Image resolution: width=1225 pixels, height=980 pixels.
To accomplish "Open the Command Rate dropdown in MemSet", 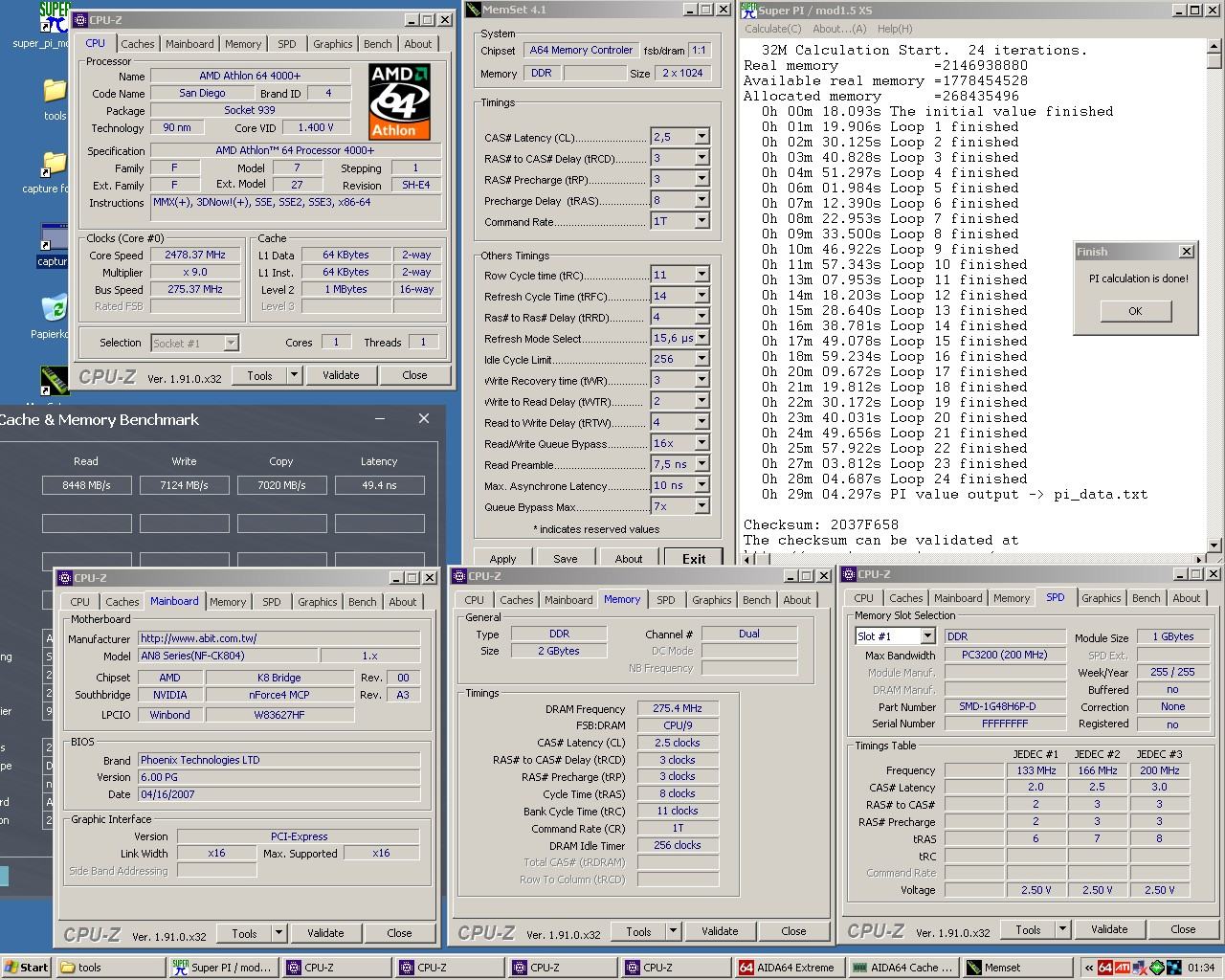I will (x=702, y=221).
